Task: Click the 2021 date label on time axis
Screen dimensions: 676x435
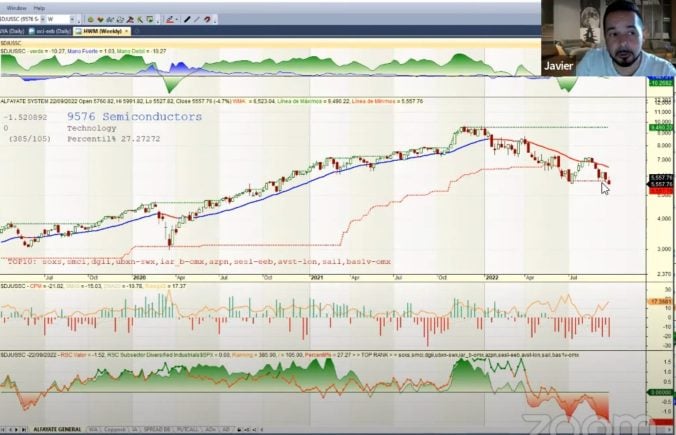Action: click(317, 278)
